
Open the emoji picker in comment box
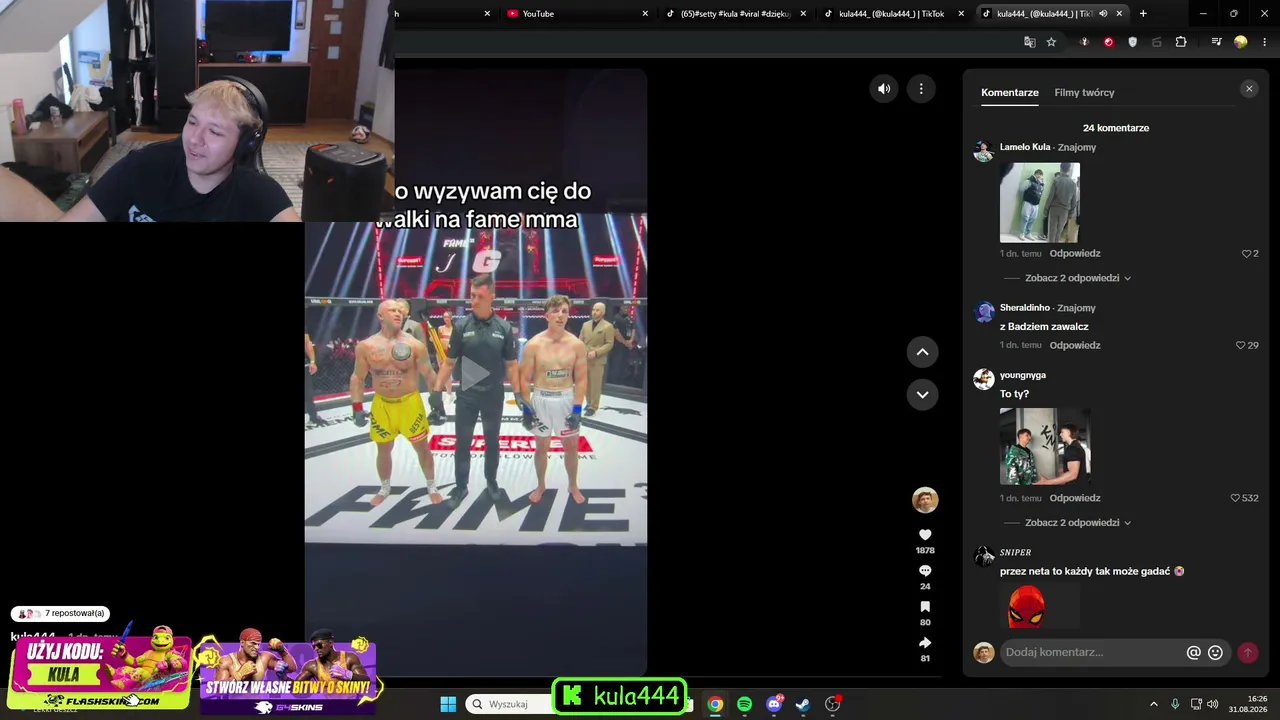(1215, 653)
